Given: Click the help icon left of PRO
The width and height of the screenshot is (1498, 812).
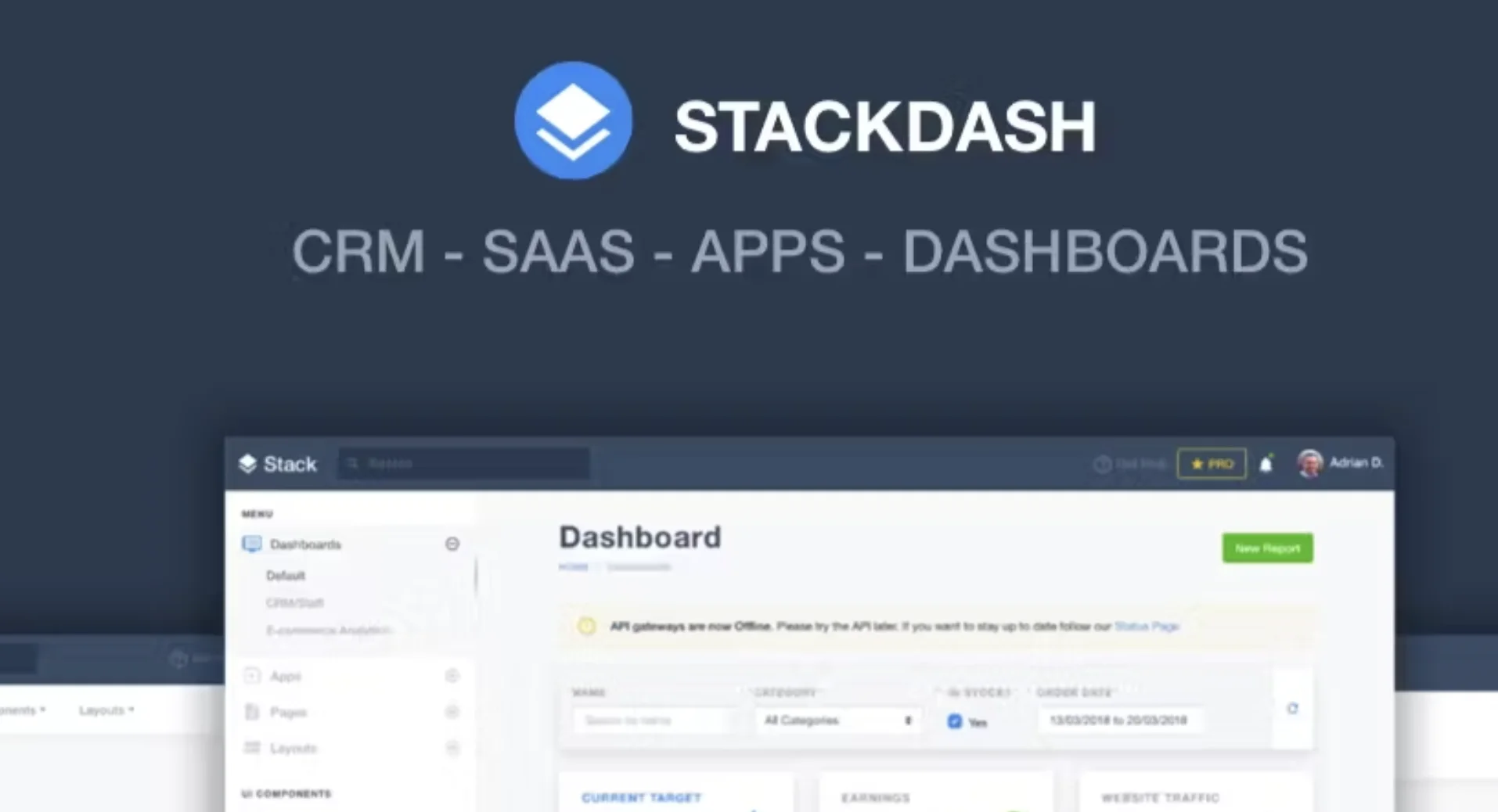Looking at the screenshot, I should (1102, 464).
